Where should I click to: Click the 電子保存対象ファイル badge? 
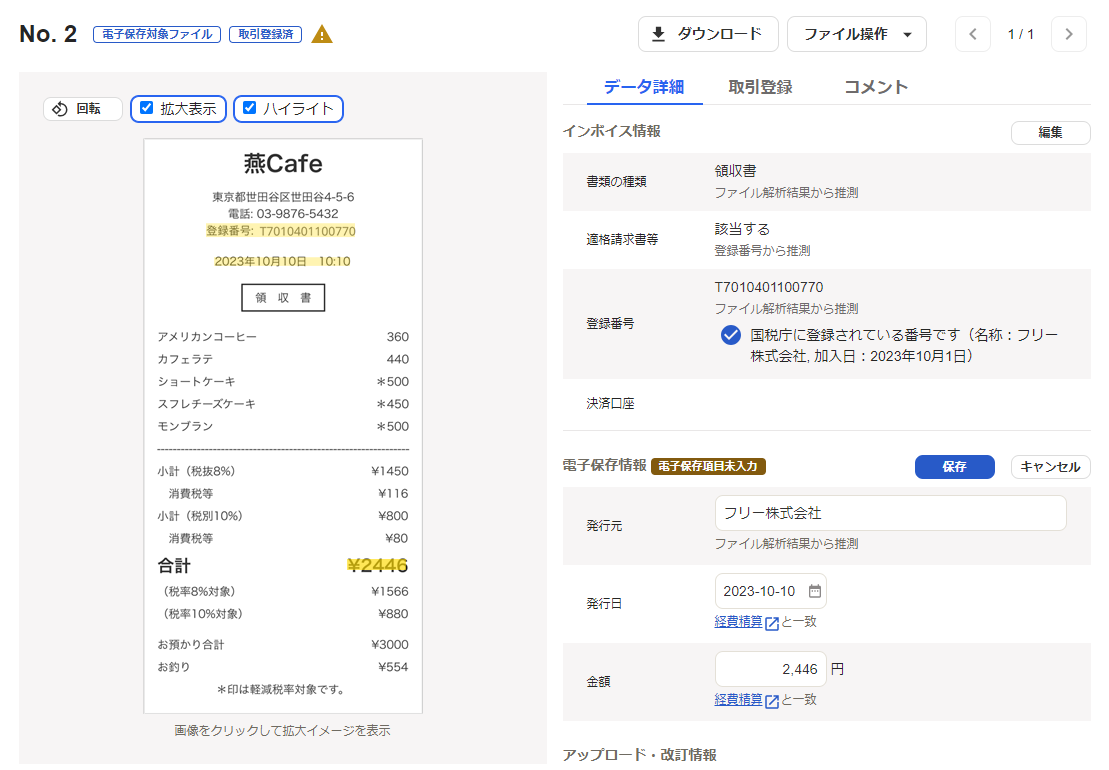(157, 34)
